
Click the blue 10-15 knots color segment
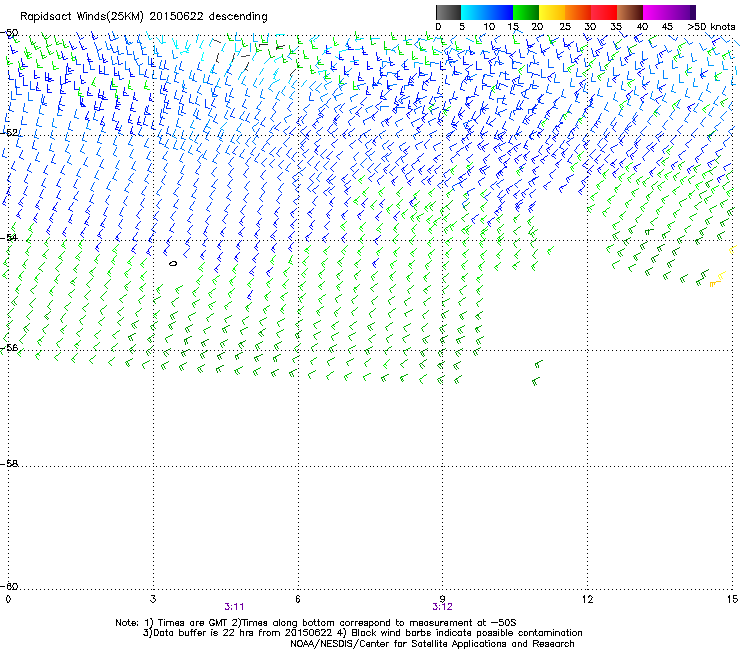tap(500, 12)
